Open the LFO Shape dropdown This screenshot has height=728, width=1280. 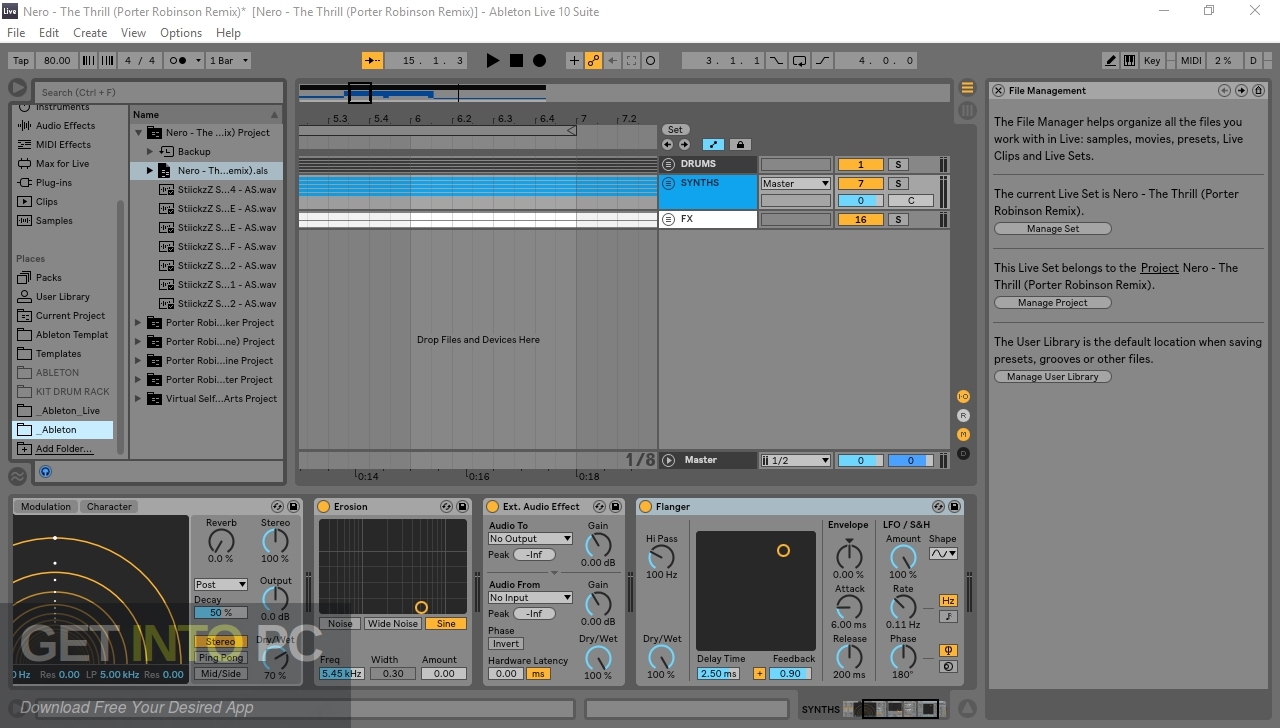point(943,553)
